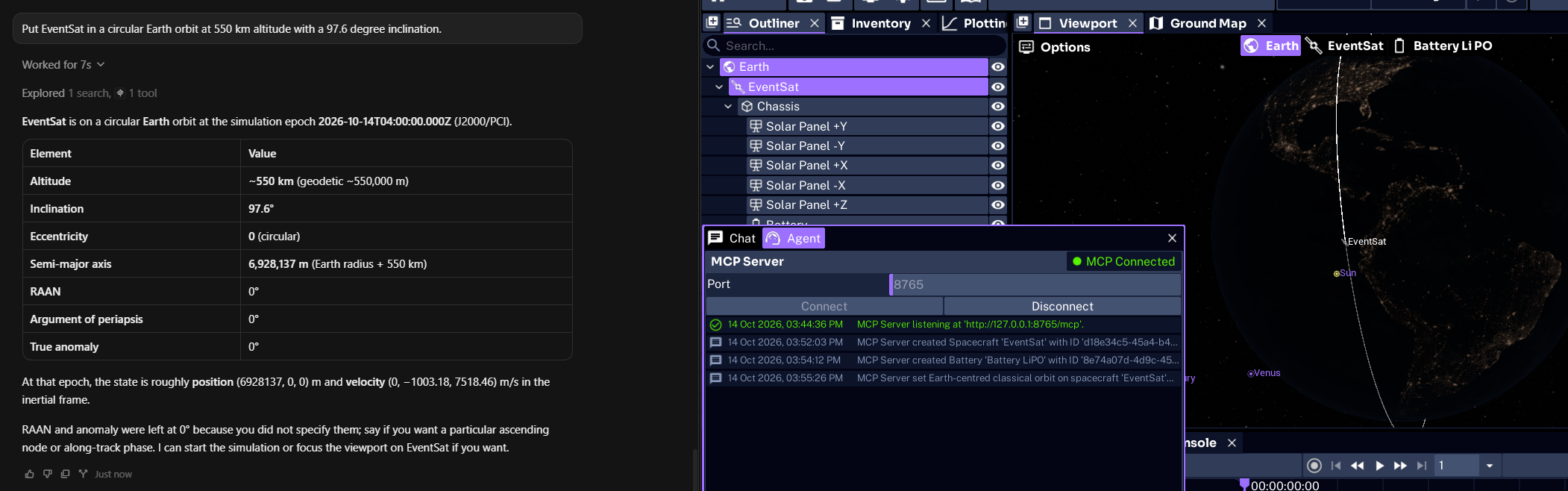Viewport: 1568px width, 491px height.
Task: Click the Solar Panel -X panel icon
Action: pos(756,185)
